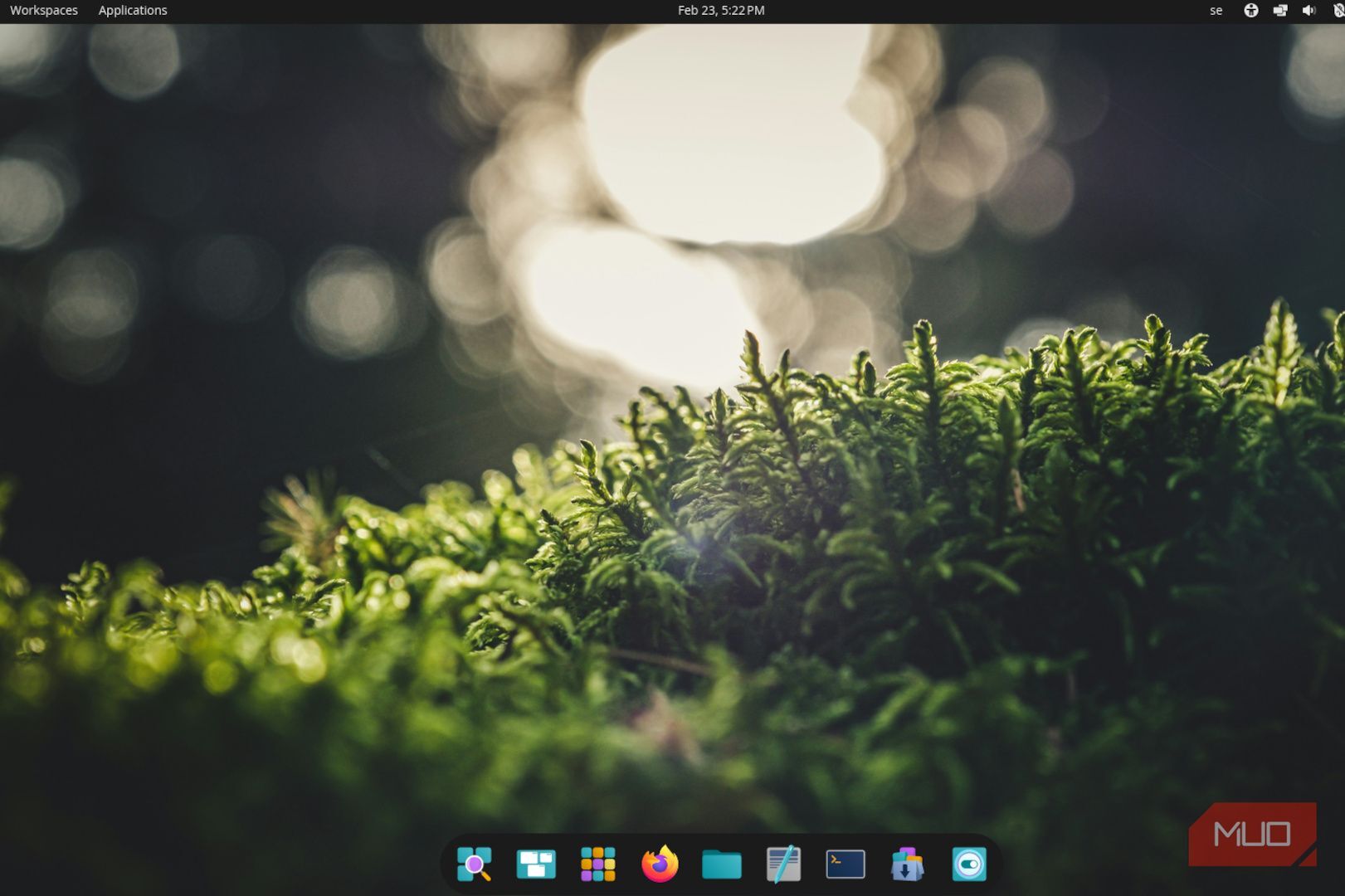The width and height of the screenshot is (1345, 896).
Task: Launch the Text Editor from the dock
Action: (783, 864)
